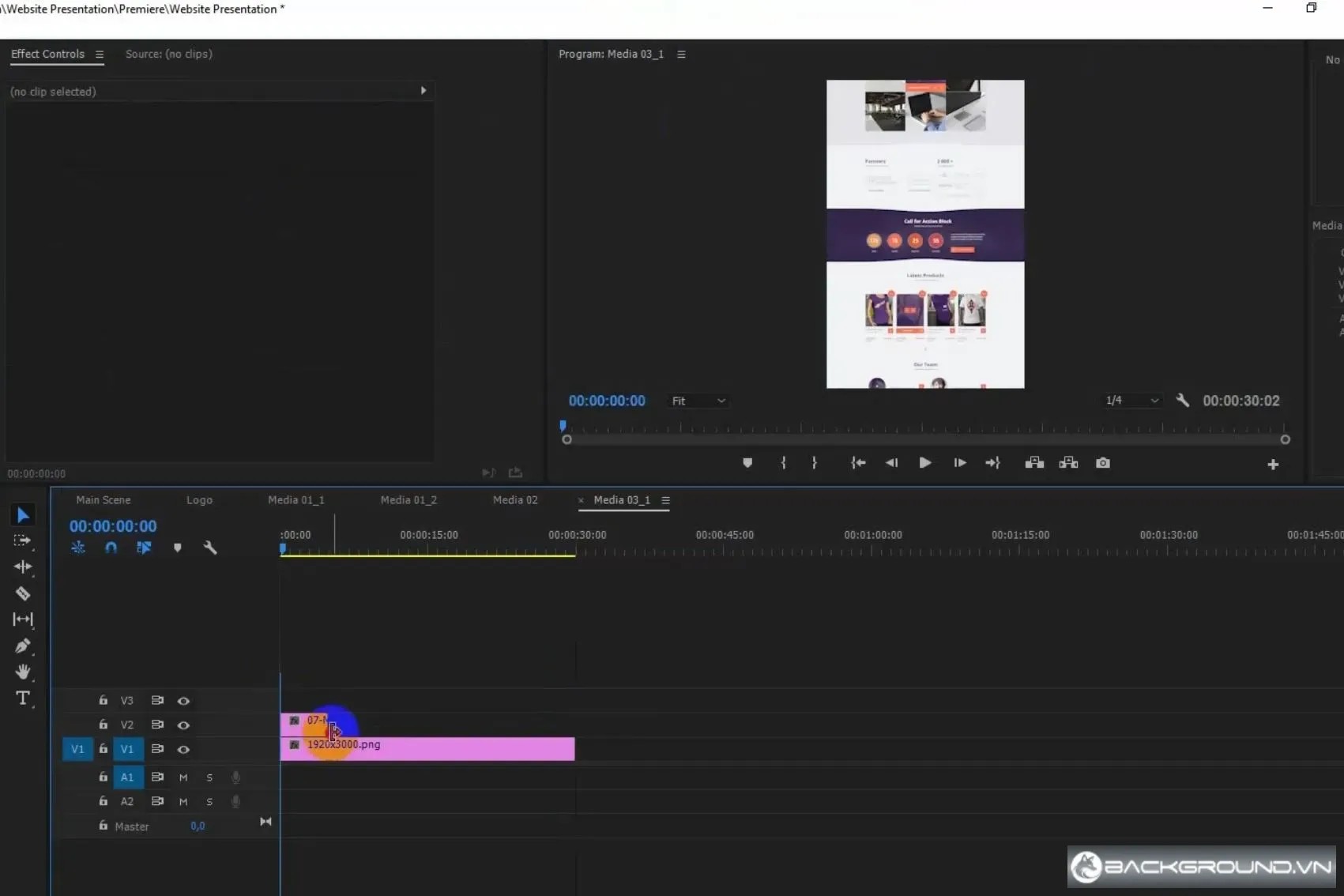Click the Program monitor scrubber playhead
The height and width of the screenshot is (896, 1344).
click(563, 425)
